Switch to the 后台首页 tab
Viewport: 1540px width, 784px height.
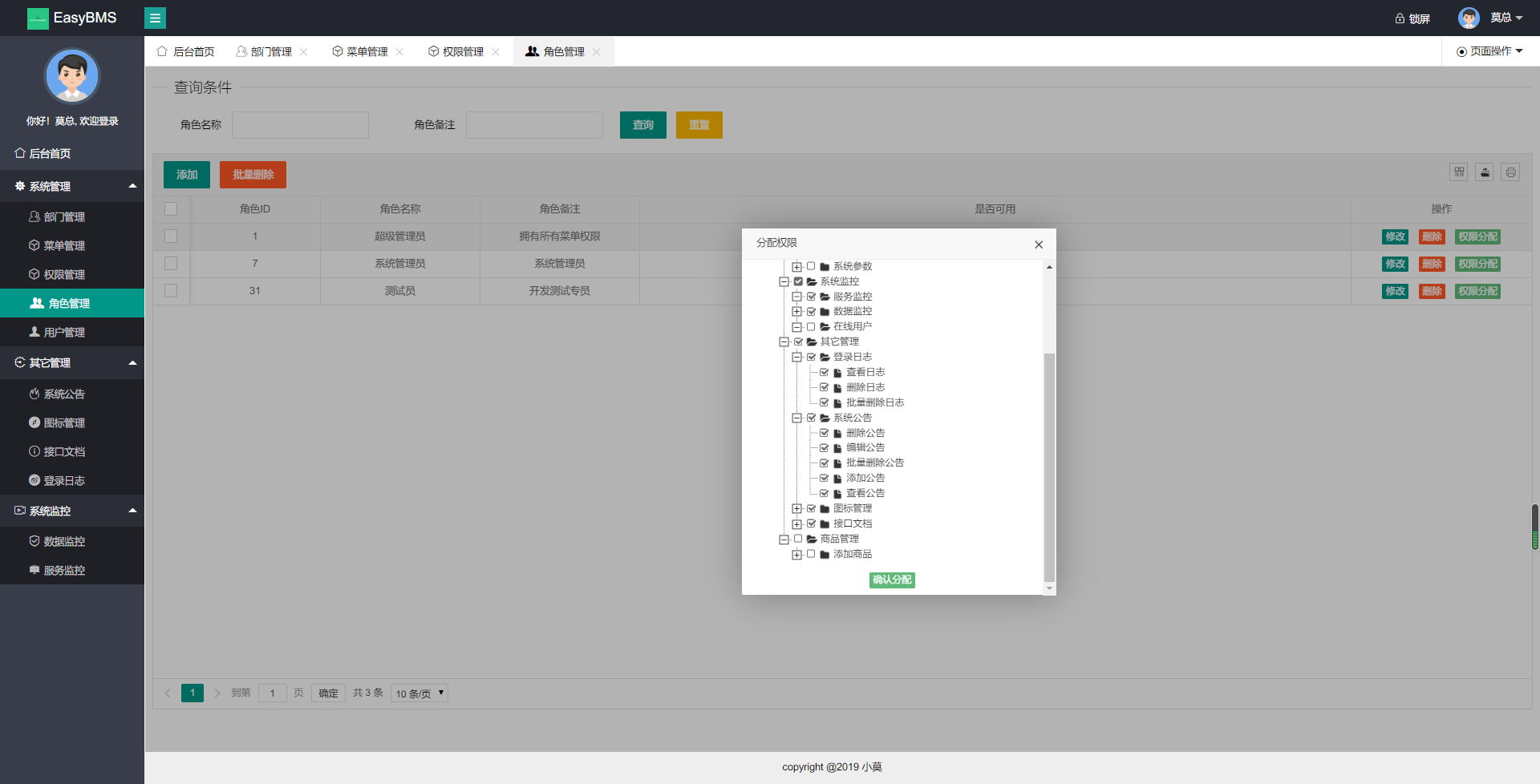click(186, 51)
